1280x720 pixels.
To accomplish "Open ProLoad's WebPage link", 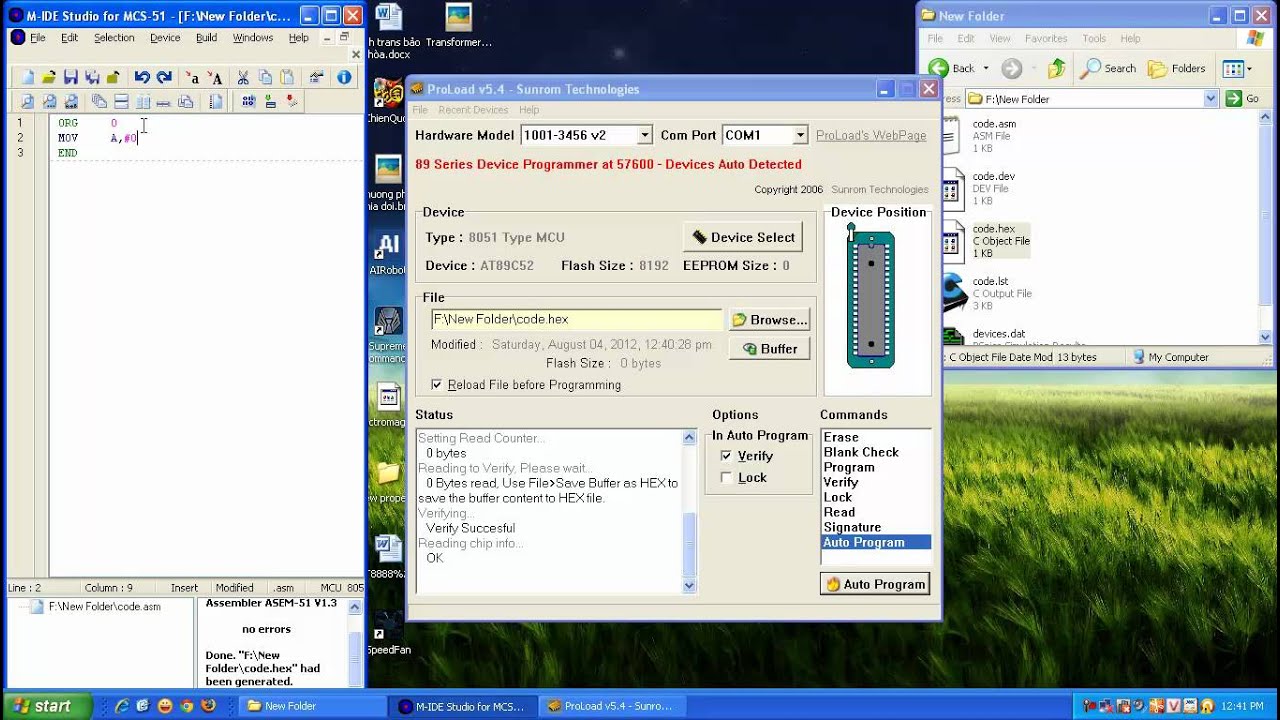I will click(x=871, y=135).
